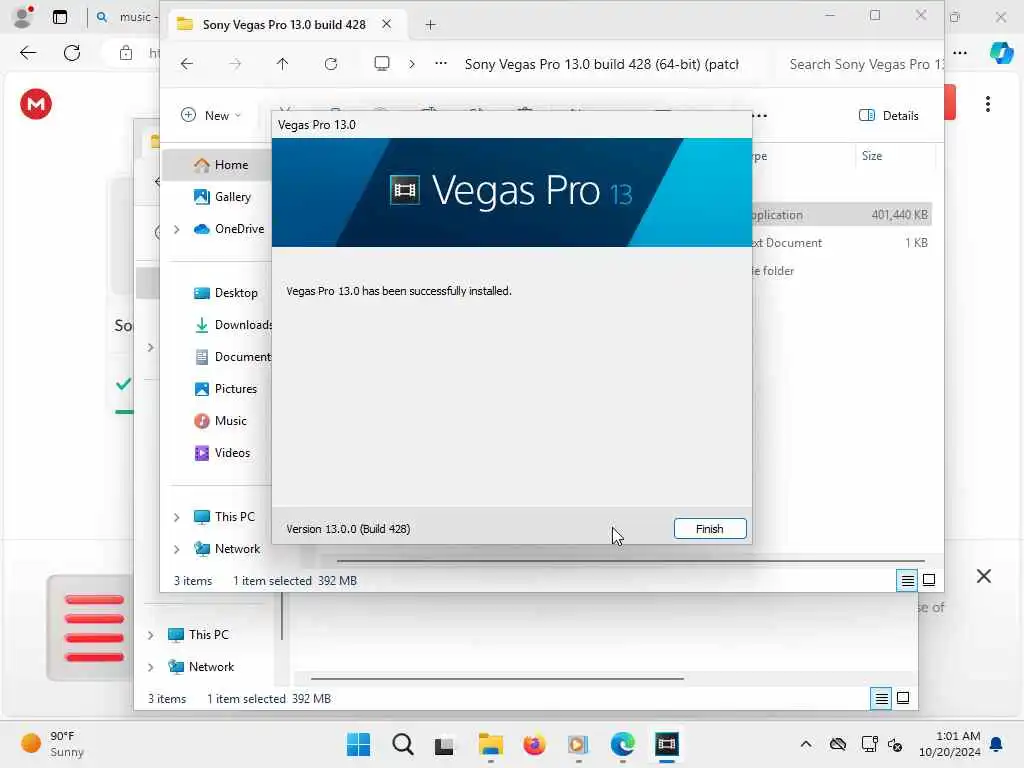Select OneDrive in the sidebar
The width and height of the screenshot is (1024, 768).
pyautogui.click(x=229, y=229)
